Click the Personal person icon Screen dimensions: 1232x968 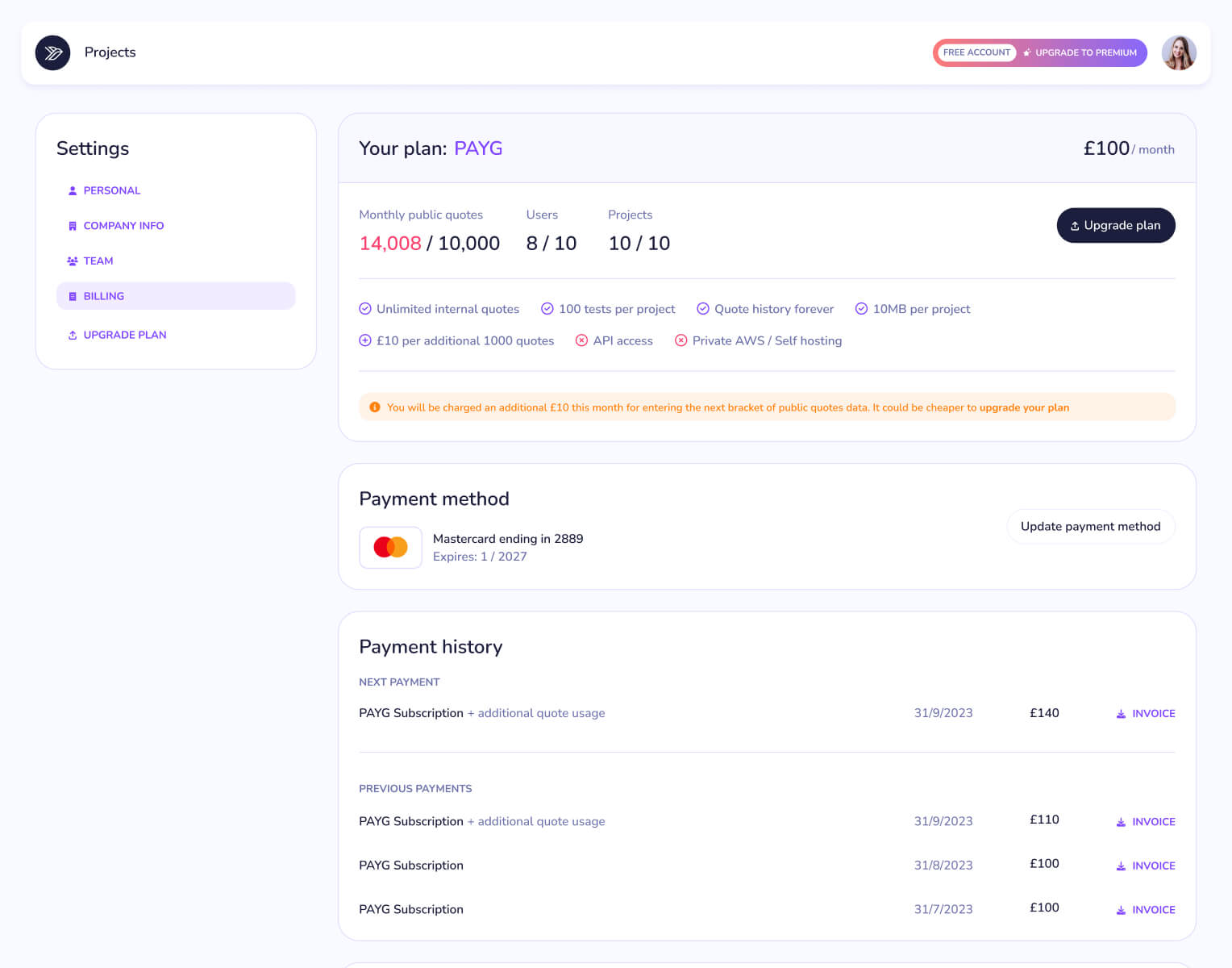(73, 191)
